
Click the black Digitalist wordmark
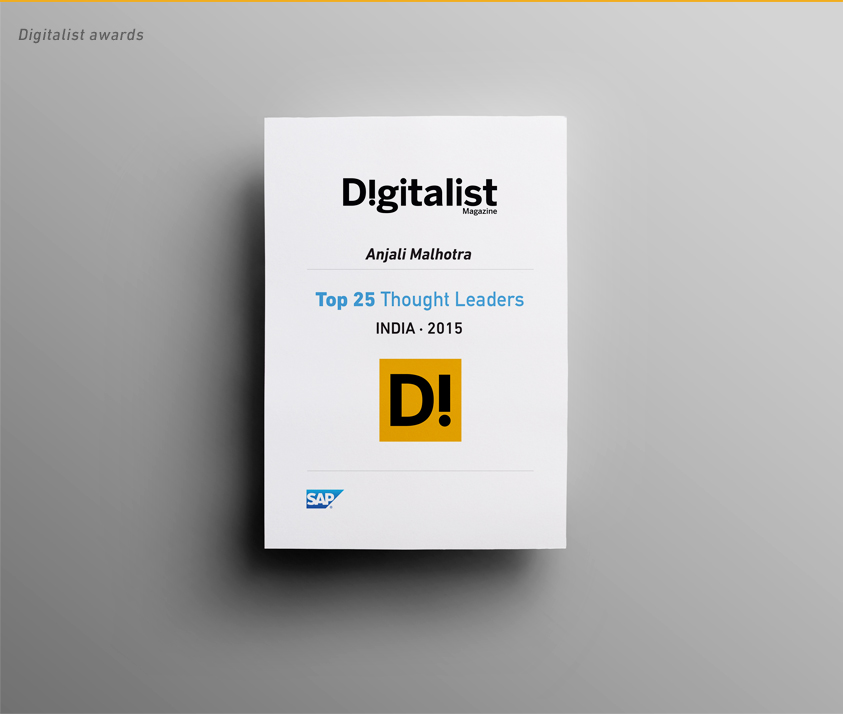pyautogui.click(x=419, y=194)
